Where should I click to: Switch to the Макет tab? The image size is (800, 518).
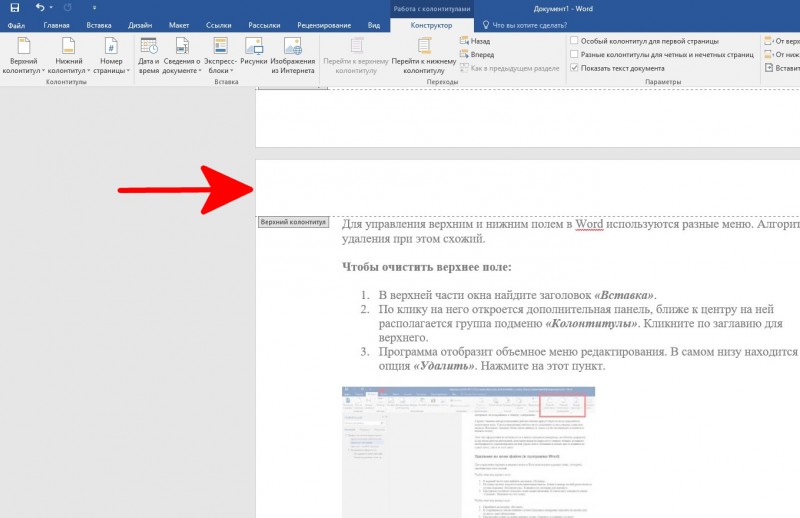click(x=179, y=25)
